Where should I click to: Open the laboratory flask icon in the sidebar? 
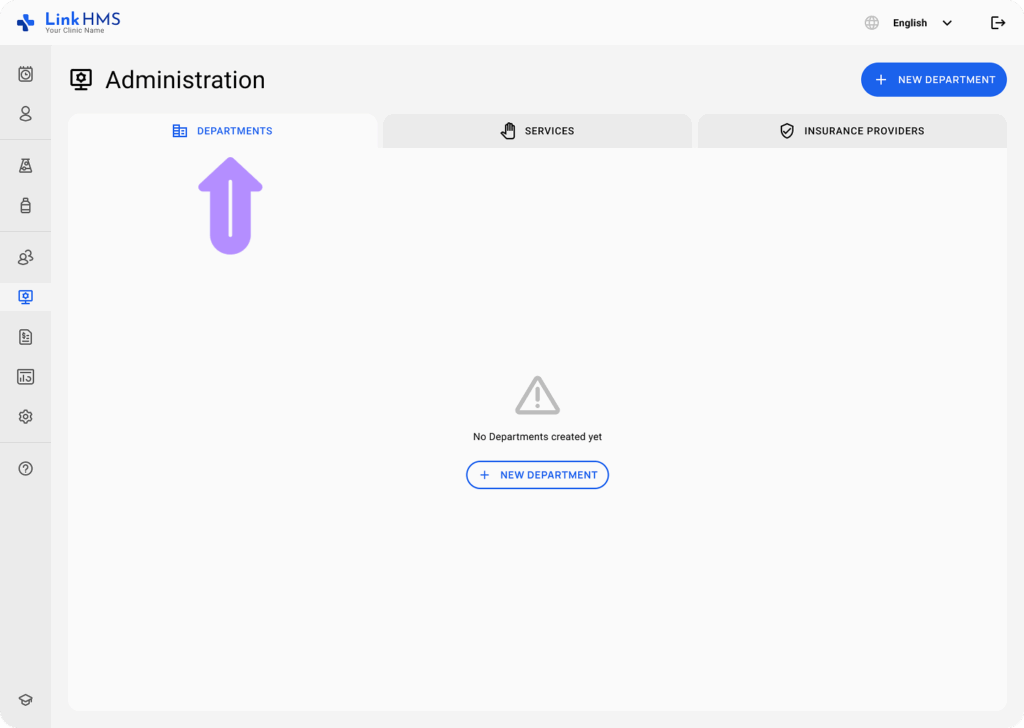point(26,166)
